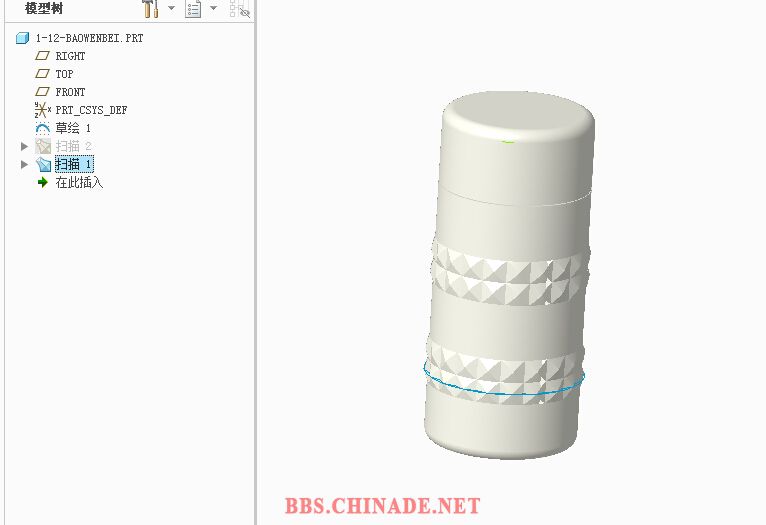Click the blue 扫描 1 sweep icon
Image resolution: width=766 pixels, height=525 pixels.
(43, 165)
